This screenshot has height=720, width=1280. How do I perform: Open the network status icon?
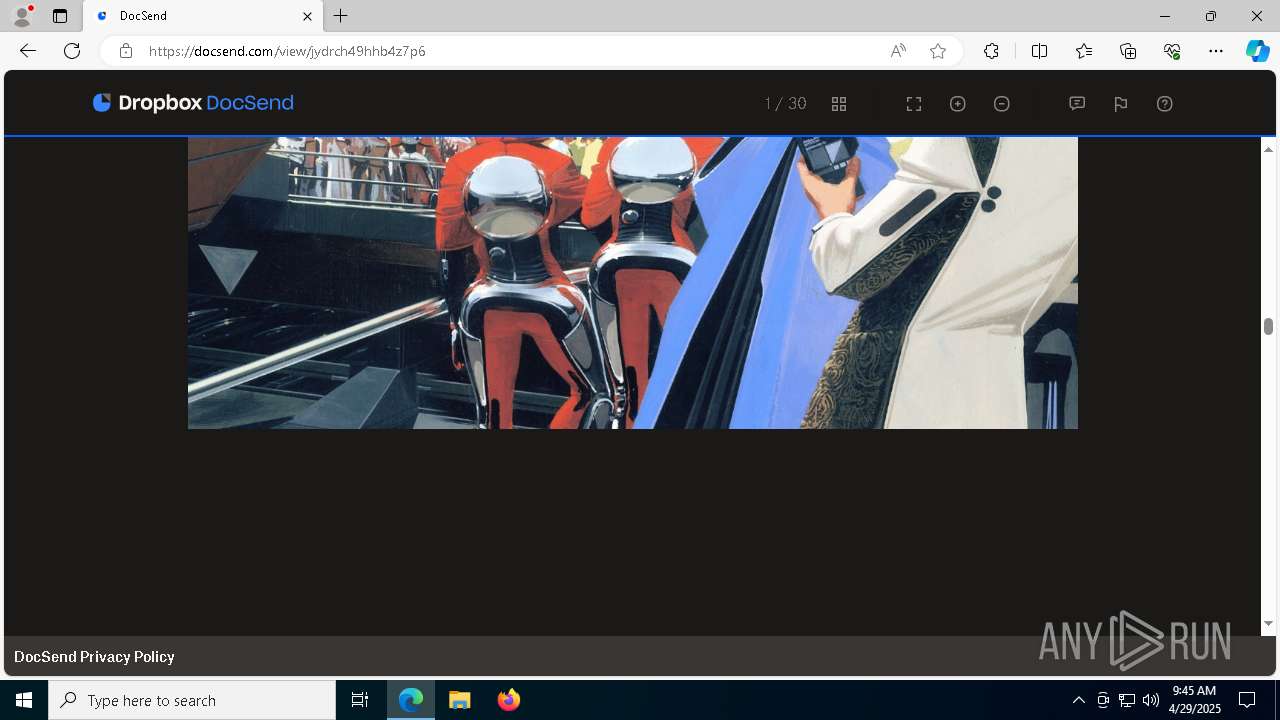point(1127,700)
